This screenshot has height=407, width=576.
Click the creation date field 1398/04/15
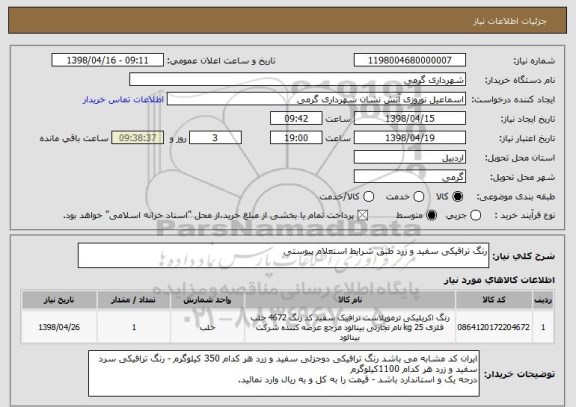(410, 119)
